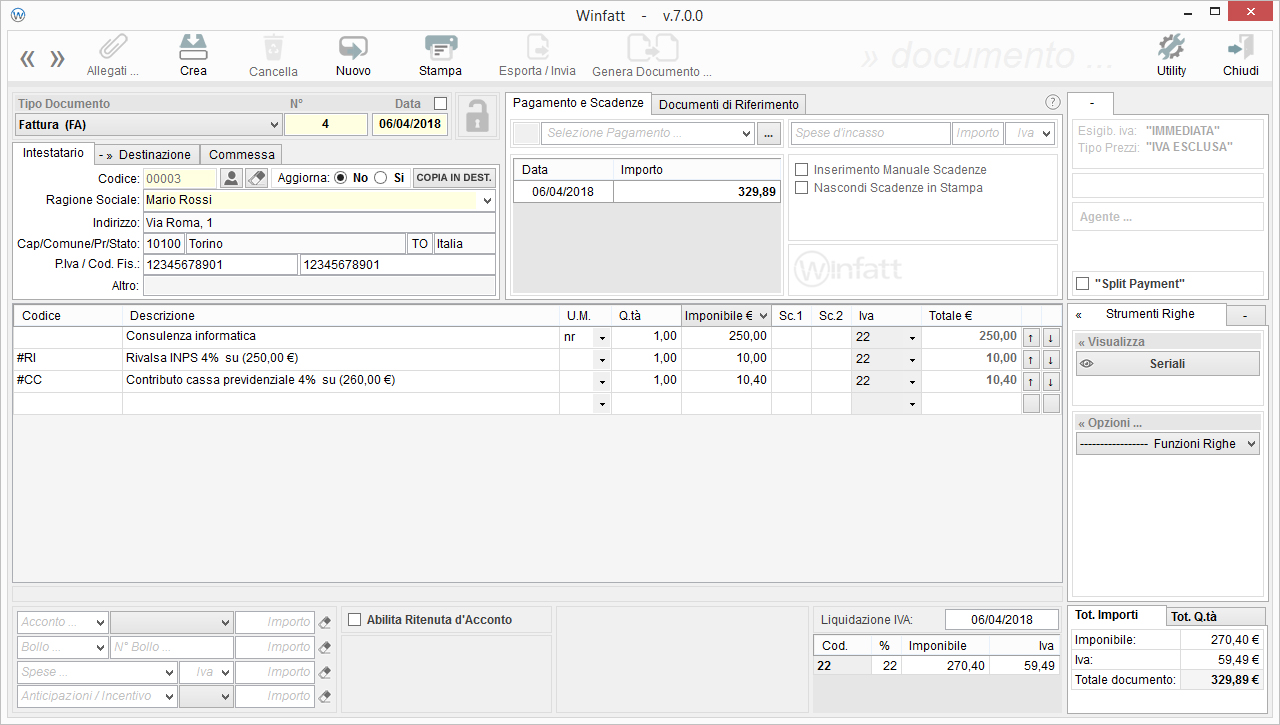The height and width of the screenshot is (725, 1280).
Task: Move Rivalsa INPS row down
Action: coord(1050,359)
